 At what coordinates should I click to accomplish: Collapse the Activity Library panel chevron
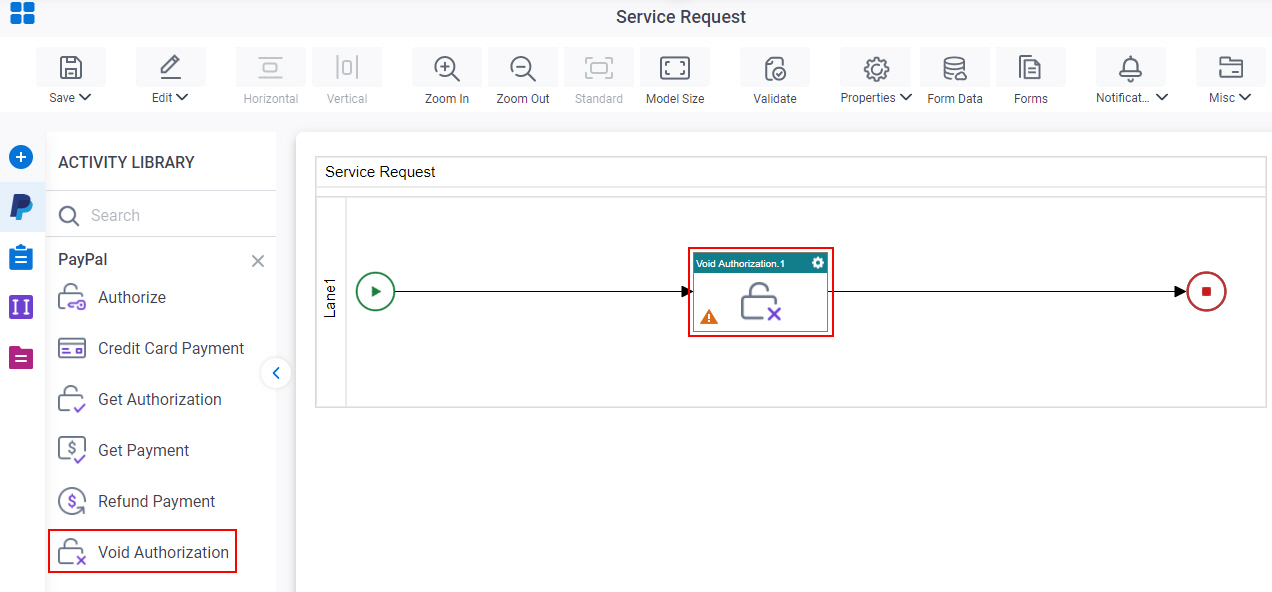coord(276,373)
